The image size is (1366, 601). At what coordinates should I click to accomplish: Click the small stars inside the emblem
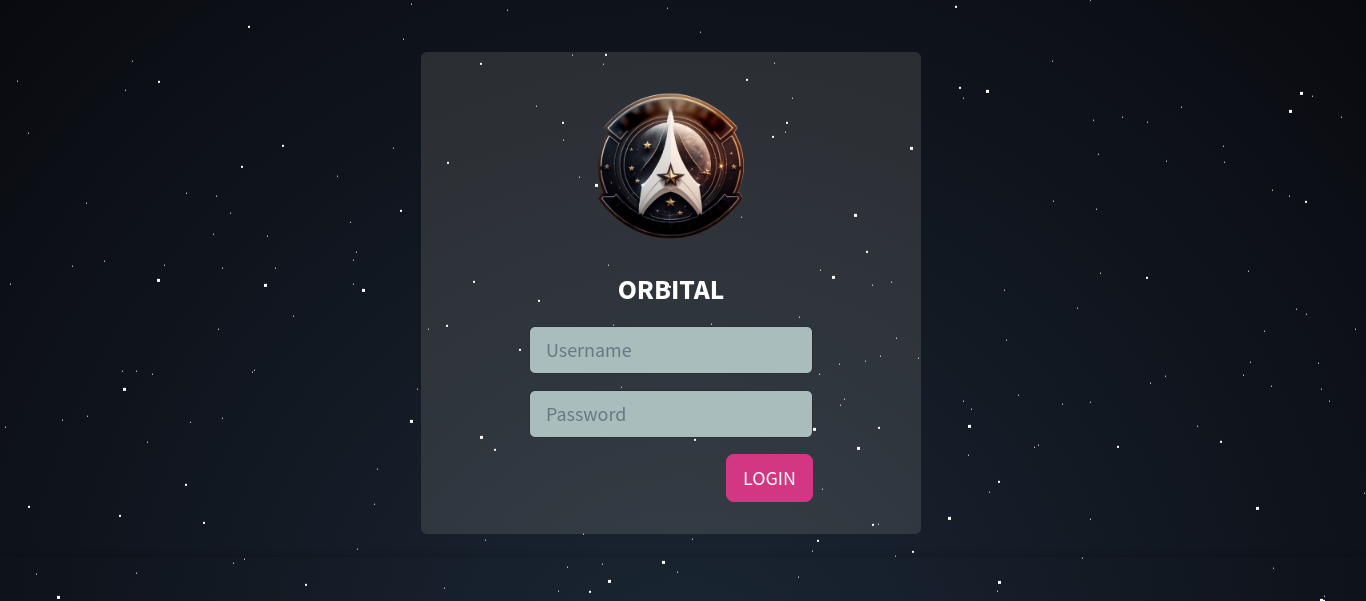pyautogui.click(x=646, y=146)
